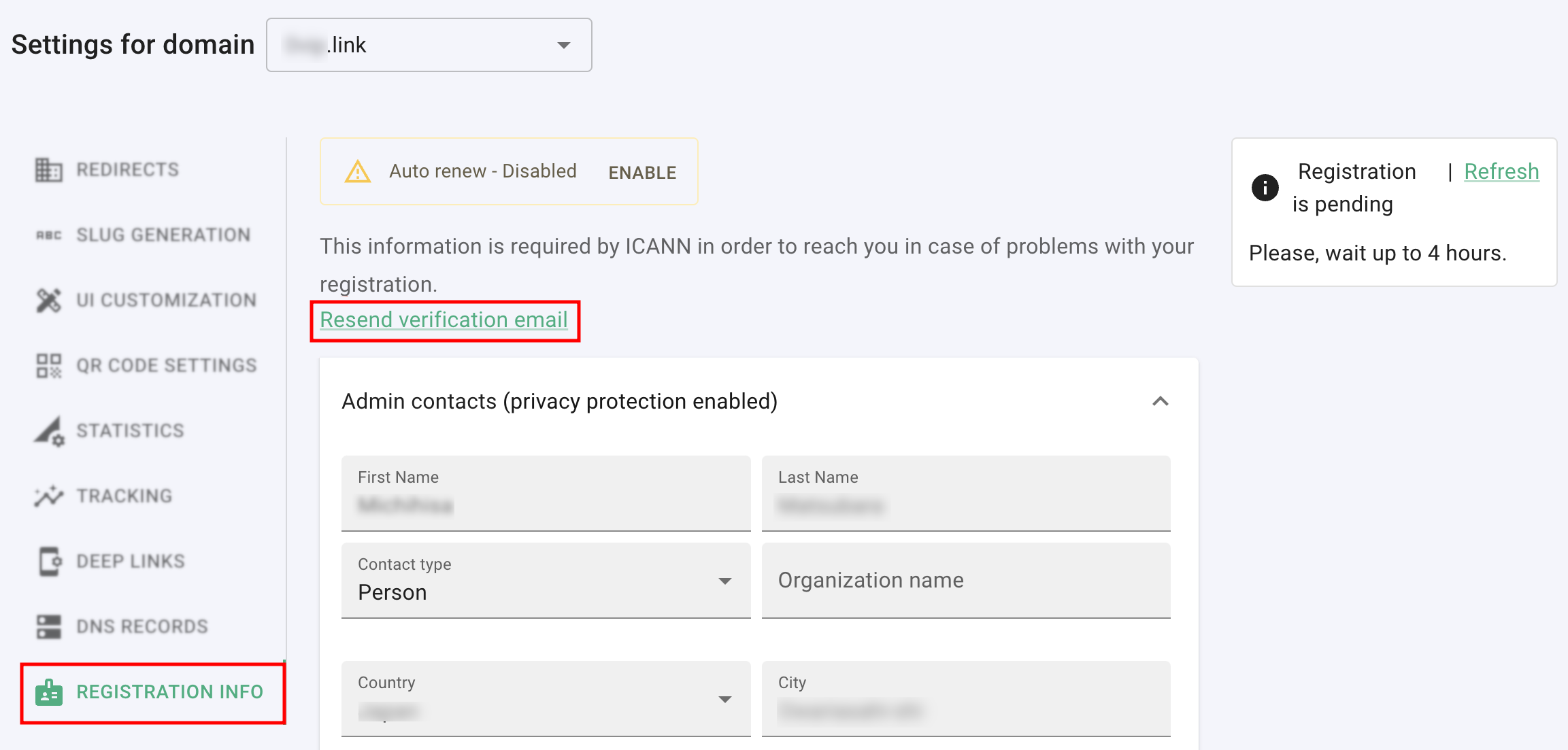Click the DNS Records server icon
The height and width of the screenshot is (750, 1568).
[x=48, y=627]
